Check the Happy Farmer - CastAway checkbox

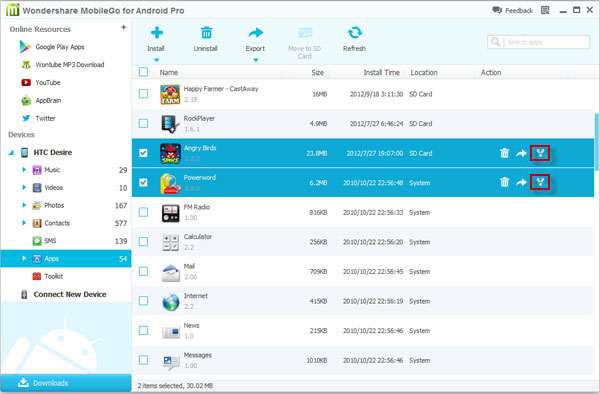point(143,94)
